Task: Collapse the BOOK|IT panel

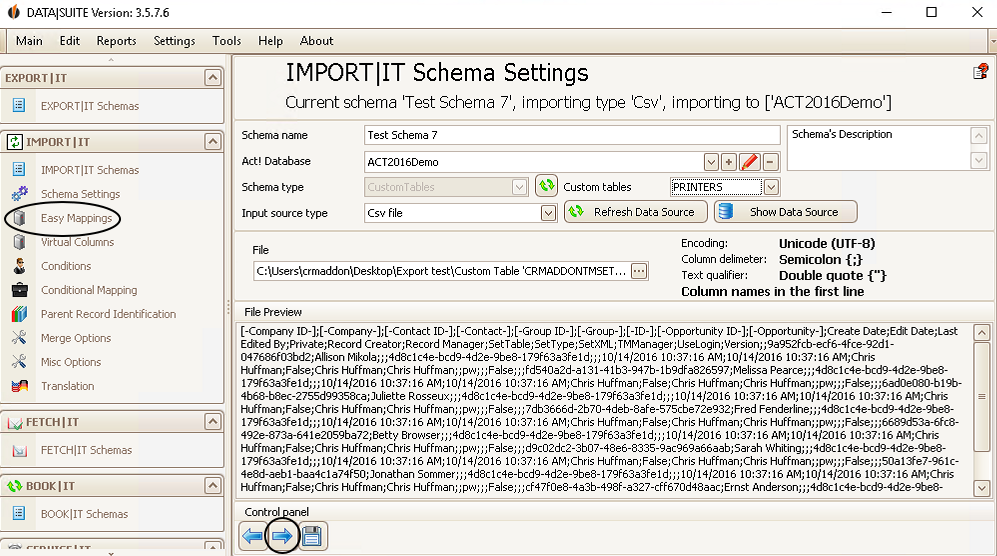Action: tap(212, 485)
